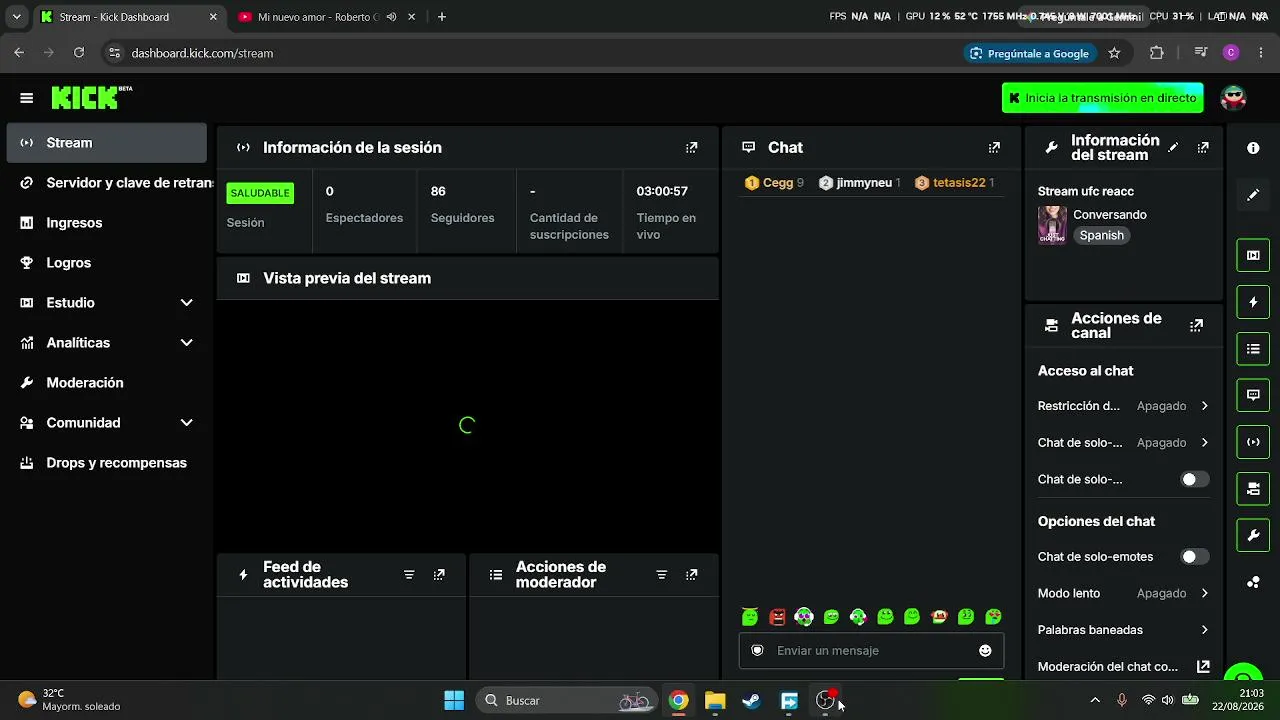Toggle channel actions widget in right rail
This screenshot has width=1280, height=720.
pos(1253,489)
